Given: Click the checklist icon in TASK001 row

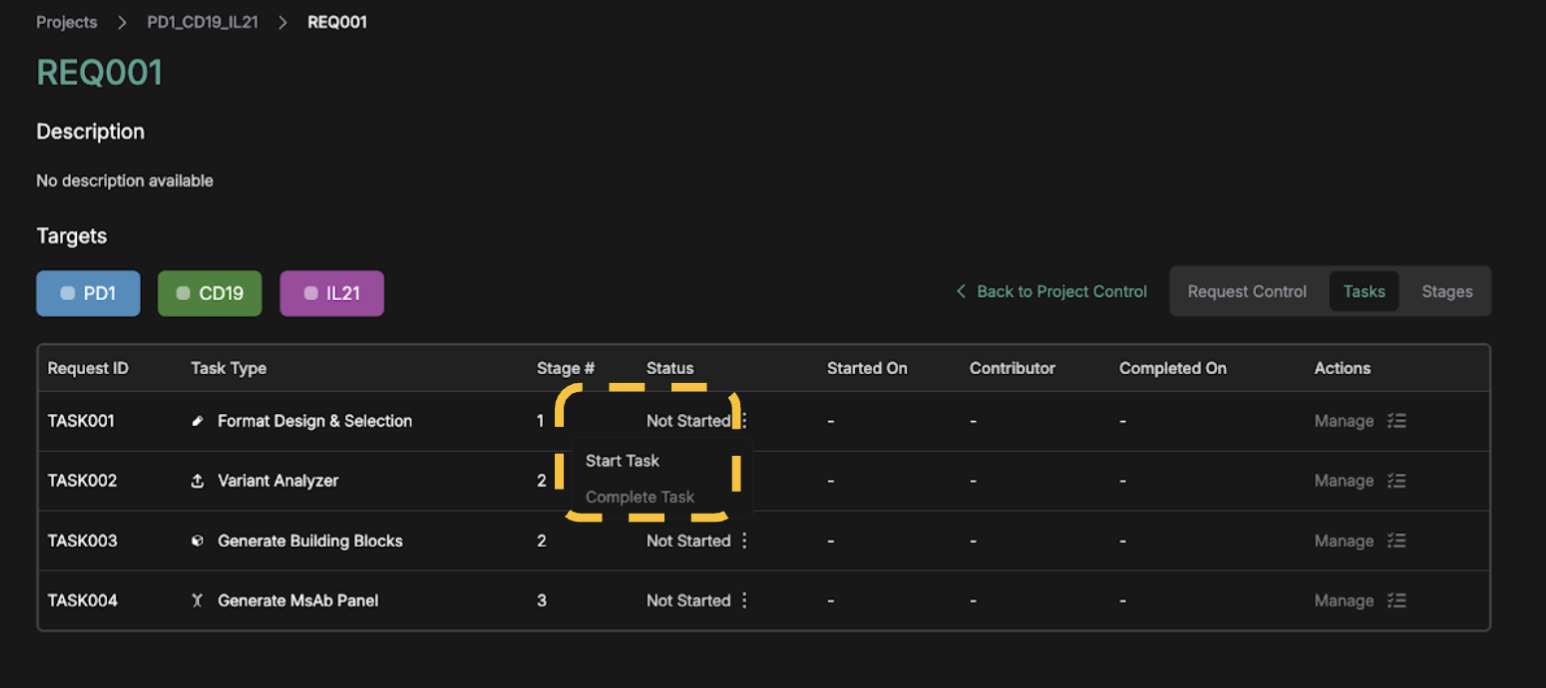Looking at the screenshot, I should coord(1397,421).
